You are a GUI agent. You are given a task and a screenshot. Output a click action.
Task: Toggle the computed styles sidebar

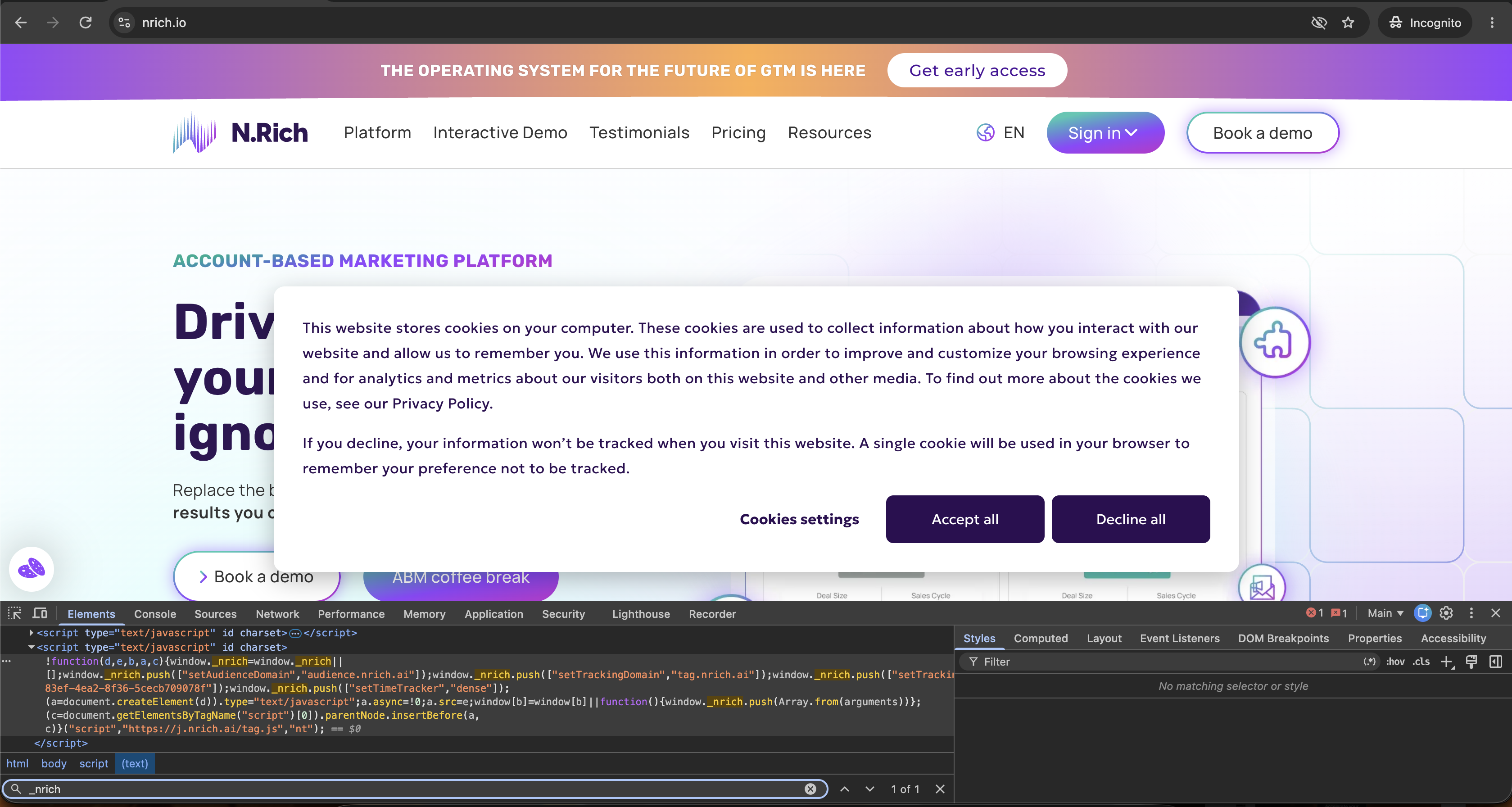1496,662
